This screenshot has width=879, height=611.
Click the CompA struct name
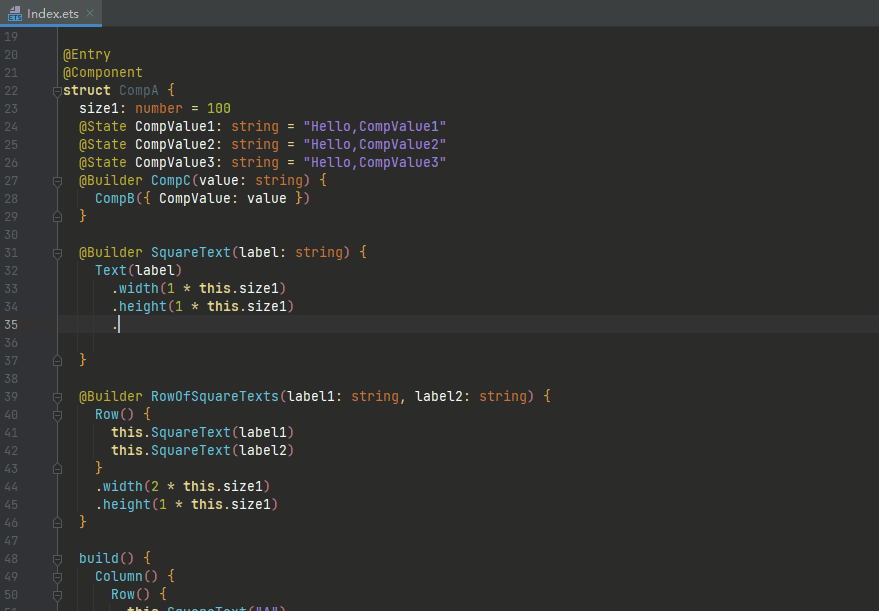[x=138, y=90]
